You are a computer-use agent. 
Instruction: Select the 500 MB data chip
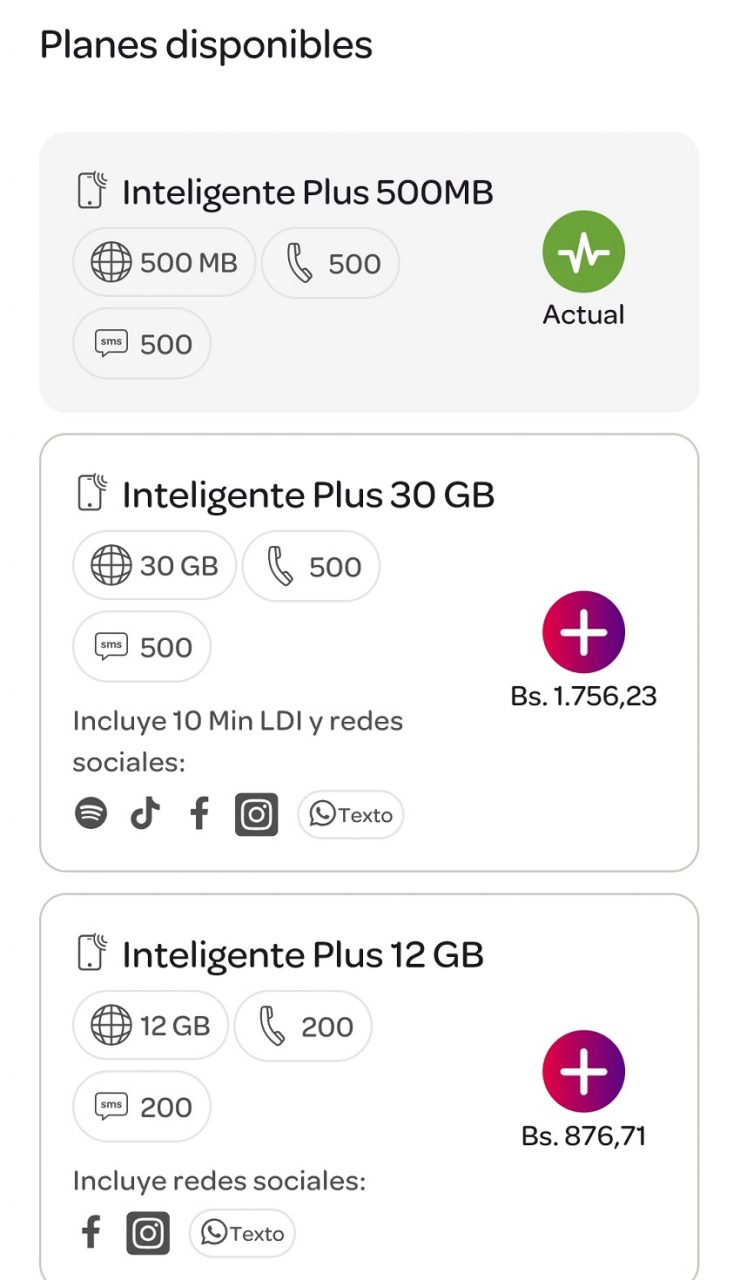point(164,263)
